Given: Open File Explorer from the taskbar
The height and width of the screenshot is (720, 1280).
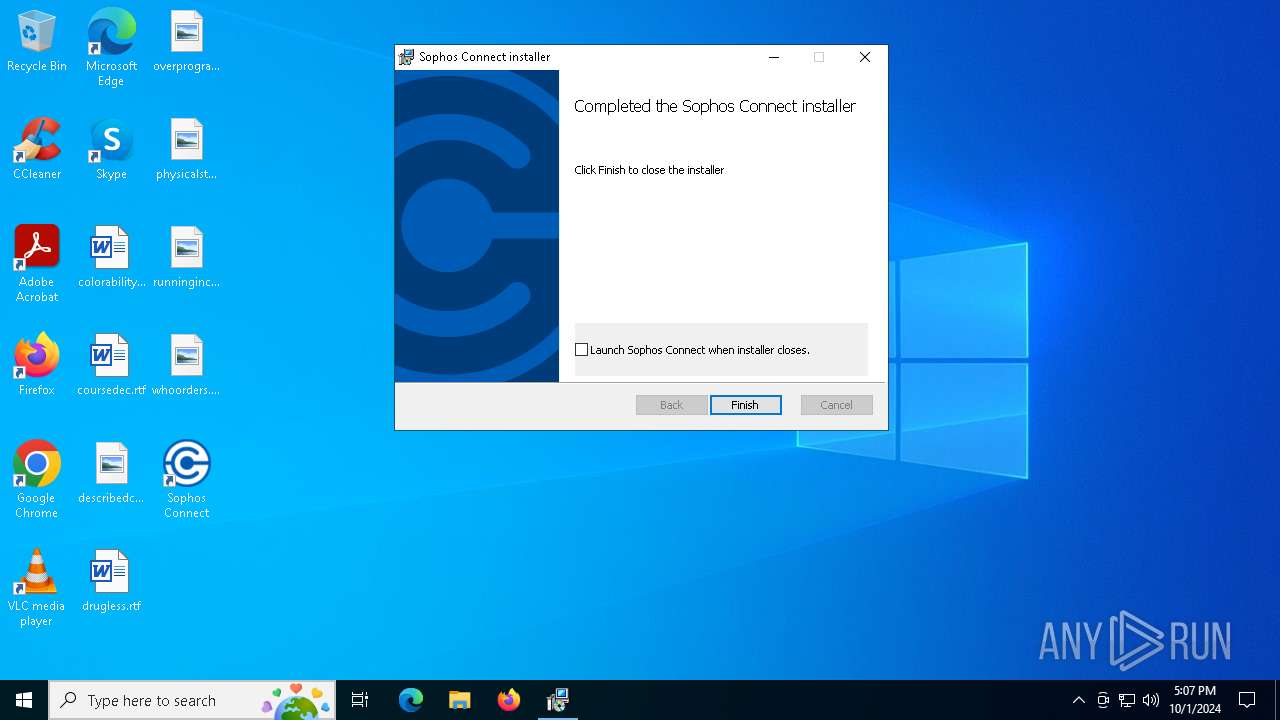Looking at the screenshot, I should click(x=459, y=700).
